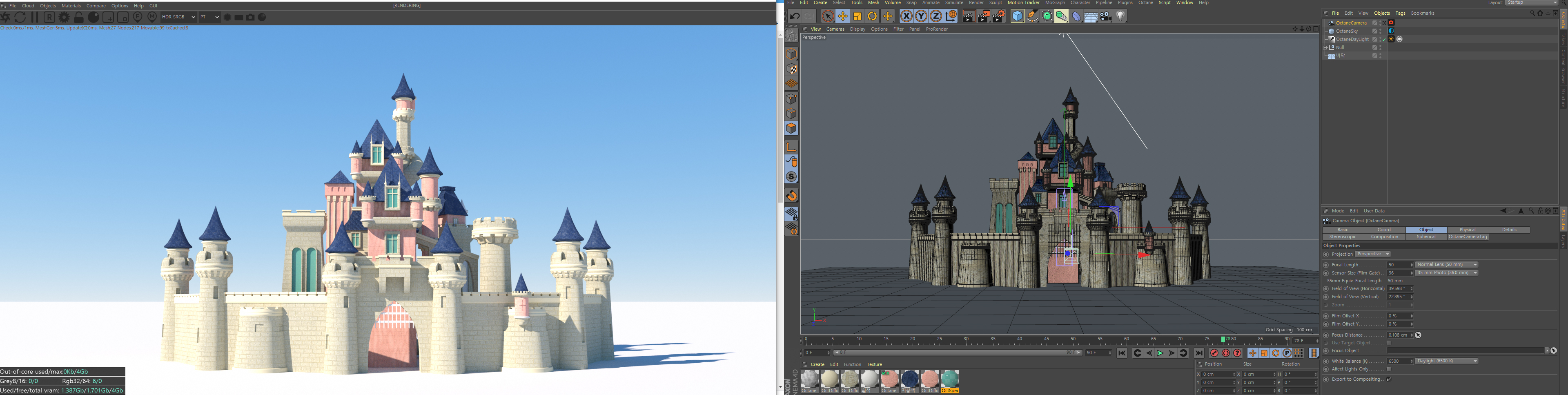The height and width of the screenshot is (395, 1568).
Task: Add a Light object bulb icon
Action: [1120, 16]
